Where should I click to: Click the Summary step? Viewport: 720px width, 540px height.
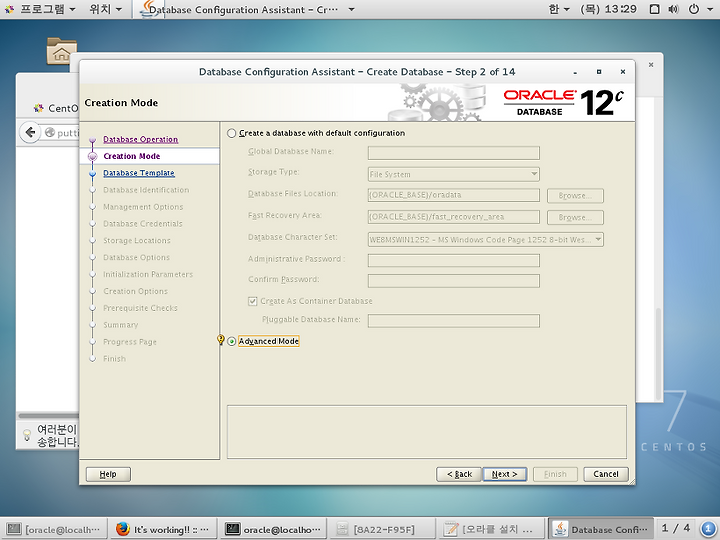pyautogui.click(x=120, y=325)
